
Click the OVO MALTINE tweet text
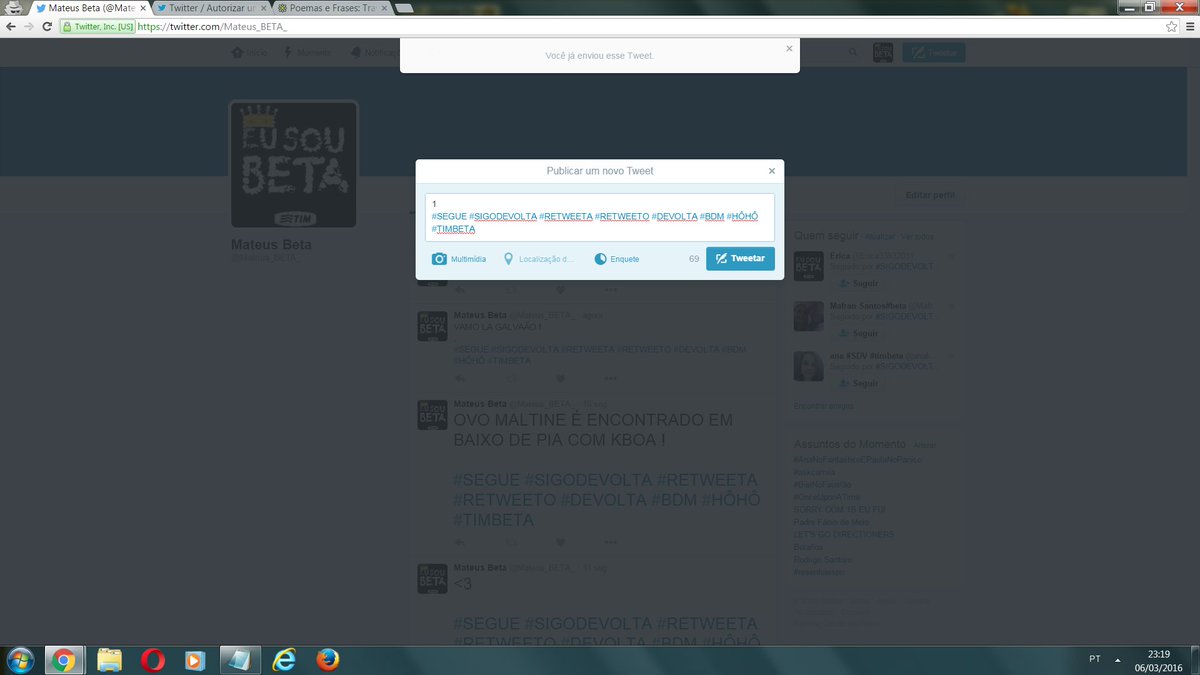point(593,430)
